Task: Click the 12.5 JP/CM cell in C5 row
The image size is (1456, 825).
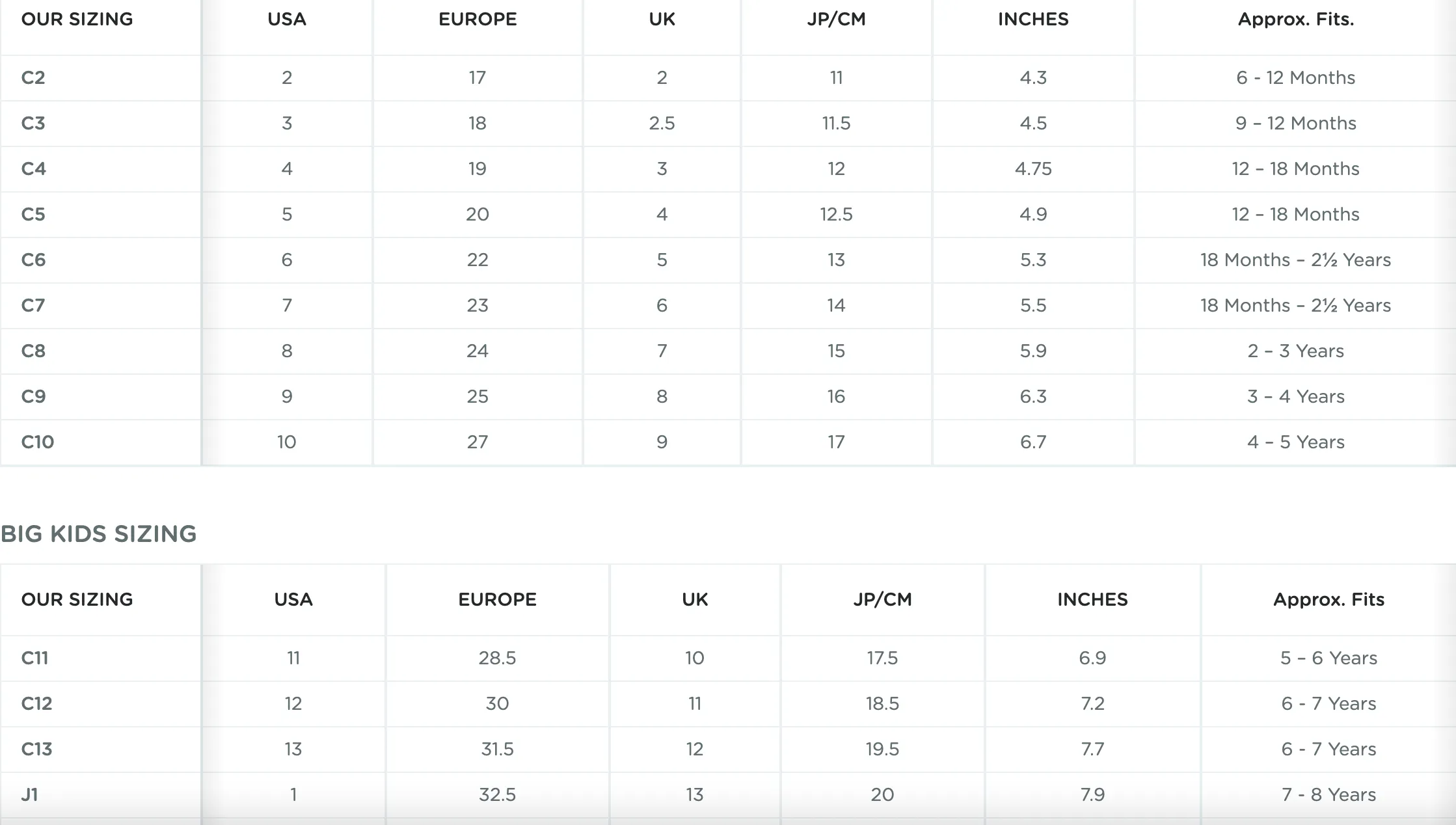Action: click(836, 214)
